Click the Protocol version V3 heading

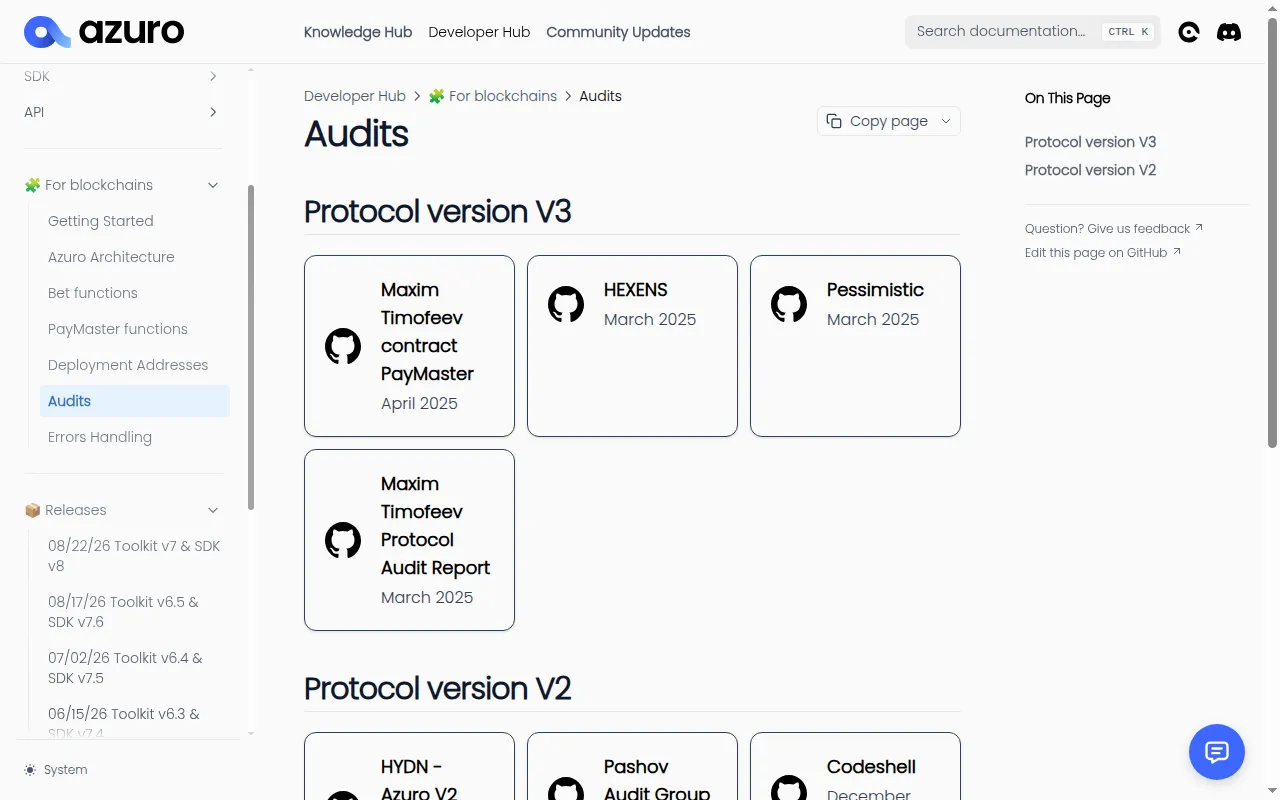pos(437,211)
